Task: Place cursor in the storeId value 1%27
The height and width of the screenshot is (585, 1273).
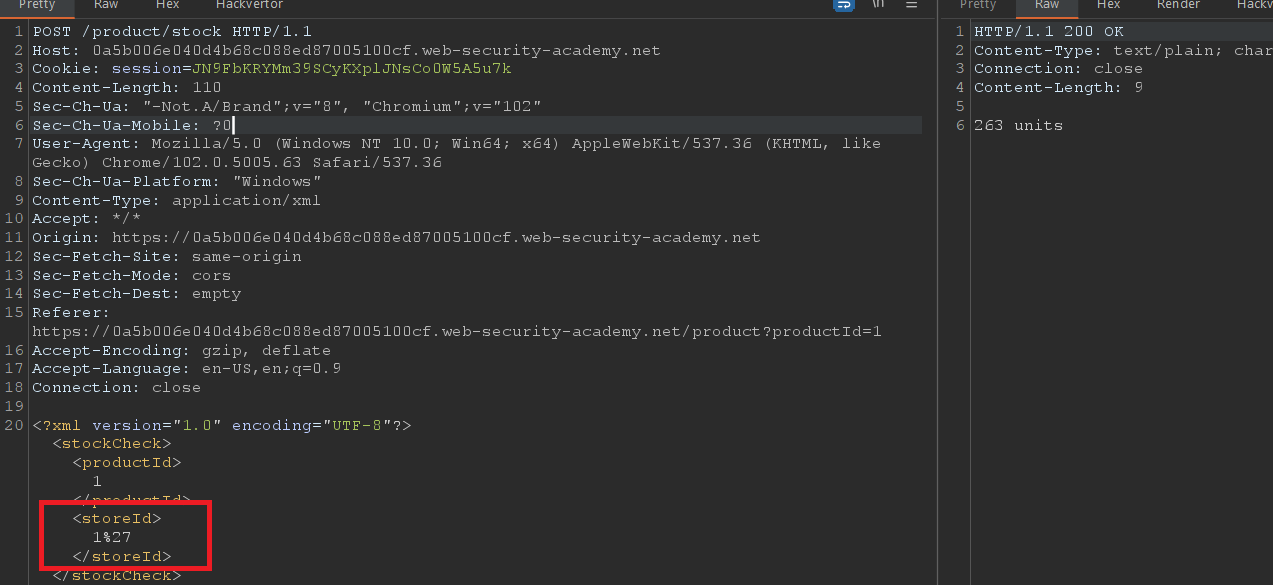Action: point(112,538)
